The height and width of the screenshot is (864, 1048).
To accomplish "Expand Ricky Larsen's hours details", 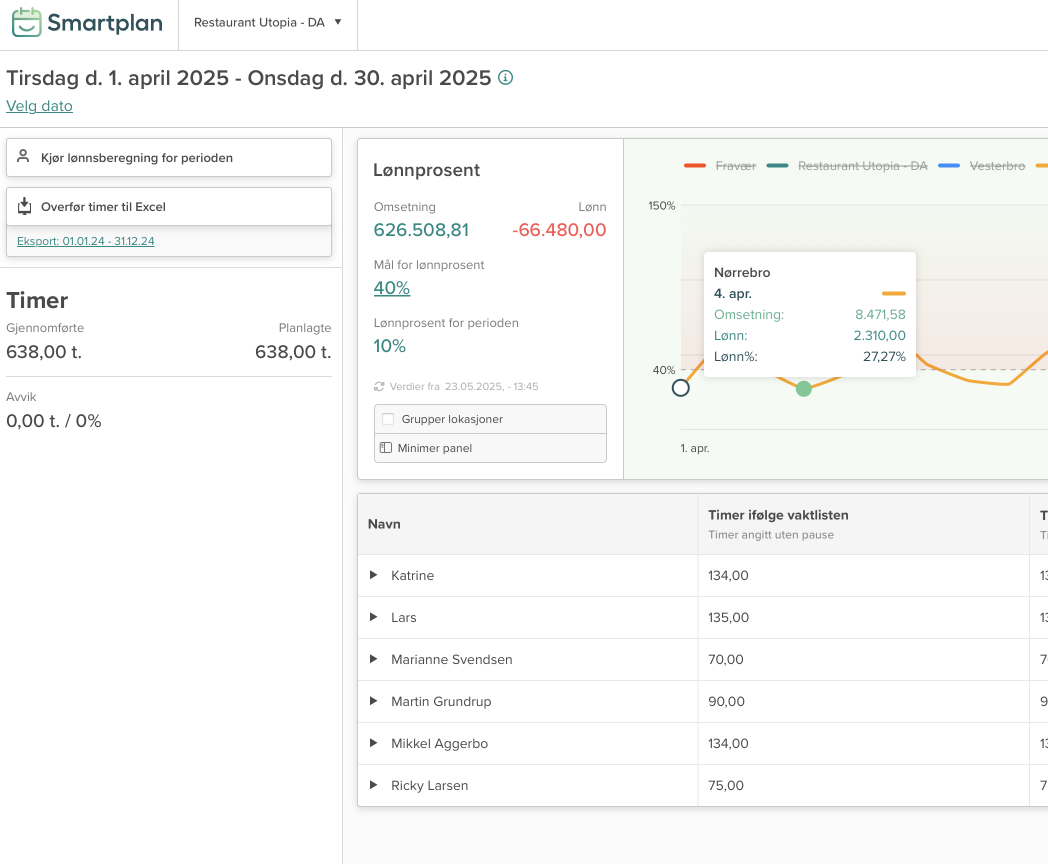I will 374,785.
